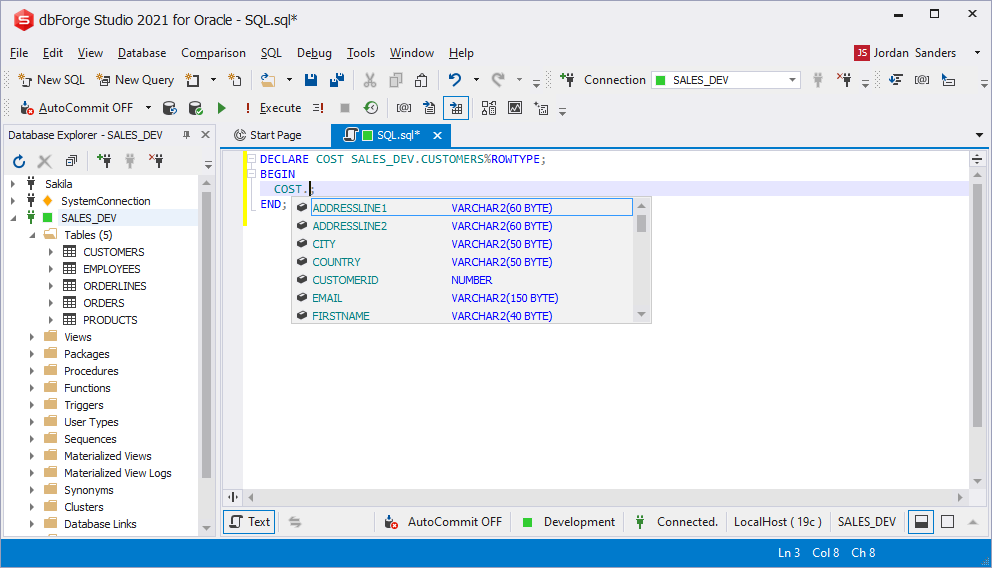Click the New Connection plug icon in main toolbar
992x568 pixels.
tap(567, 80)
